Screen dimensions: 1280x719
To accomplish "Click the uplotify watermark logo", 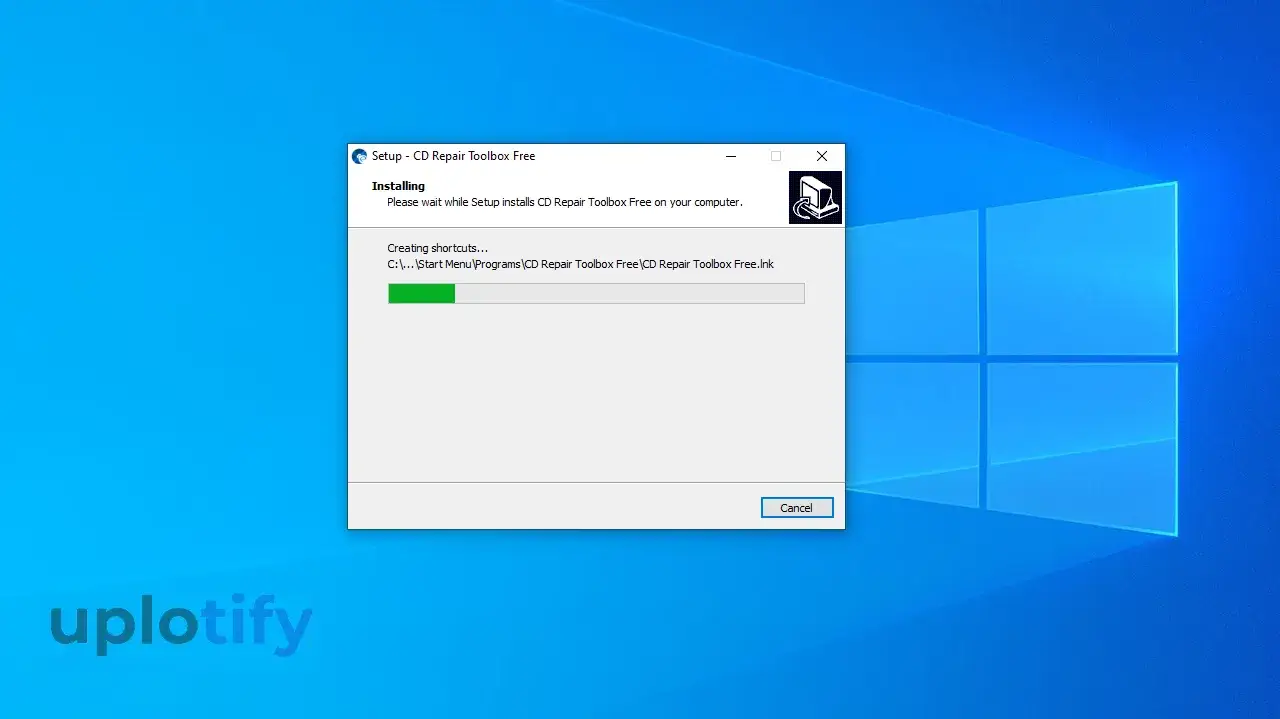I will pos(181,624).
